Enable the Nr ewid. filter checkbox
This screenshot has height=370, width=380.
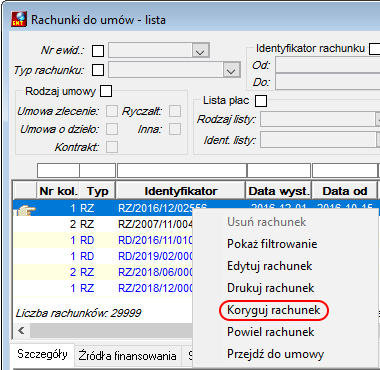pyautogui.click(x=98, y=51)
